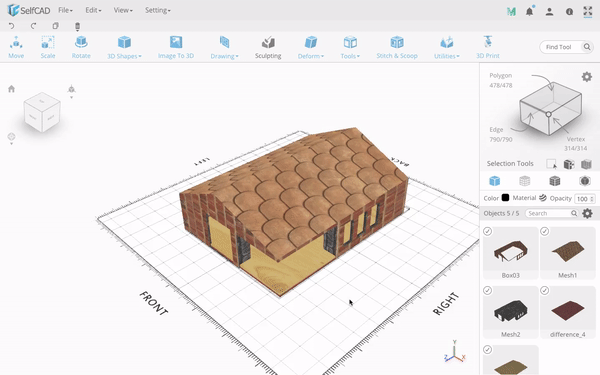Image resolution: width=600 pixels, height=375 pixels.
Task: Select the Move tool
Action: point(16,47)
